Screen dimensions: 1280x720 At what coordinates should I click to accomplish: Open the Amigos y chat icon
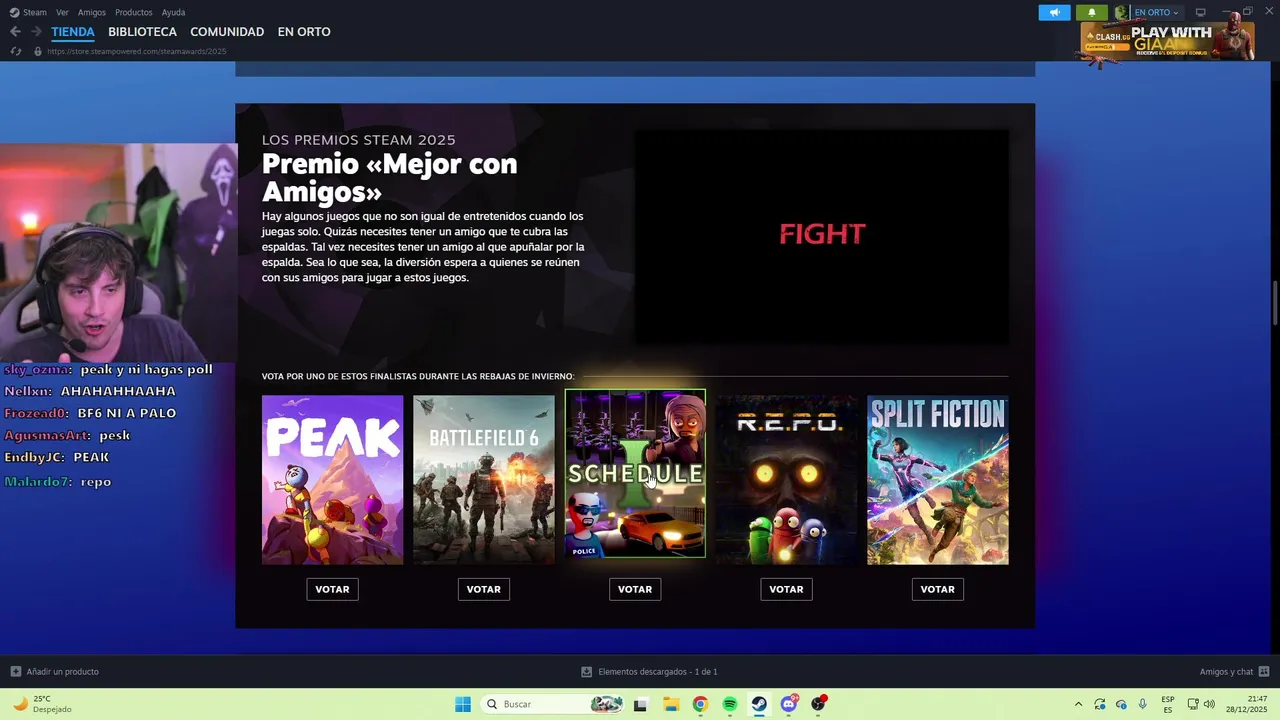(1264, 672)
